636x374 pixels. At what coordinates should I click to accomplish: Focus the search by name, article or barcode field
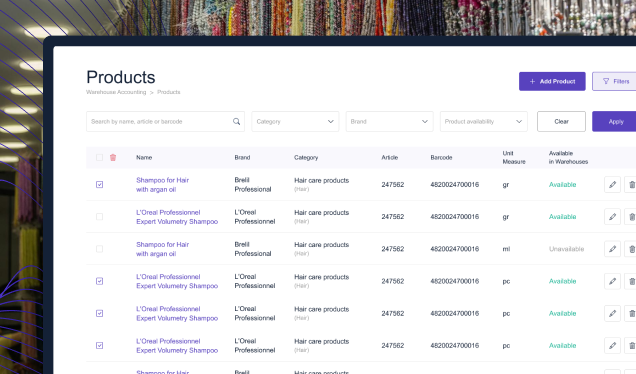(x=165, y=121)
